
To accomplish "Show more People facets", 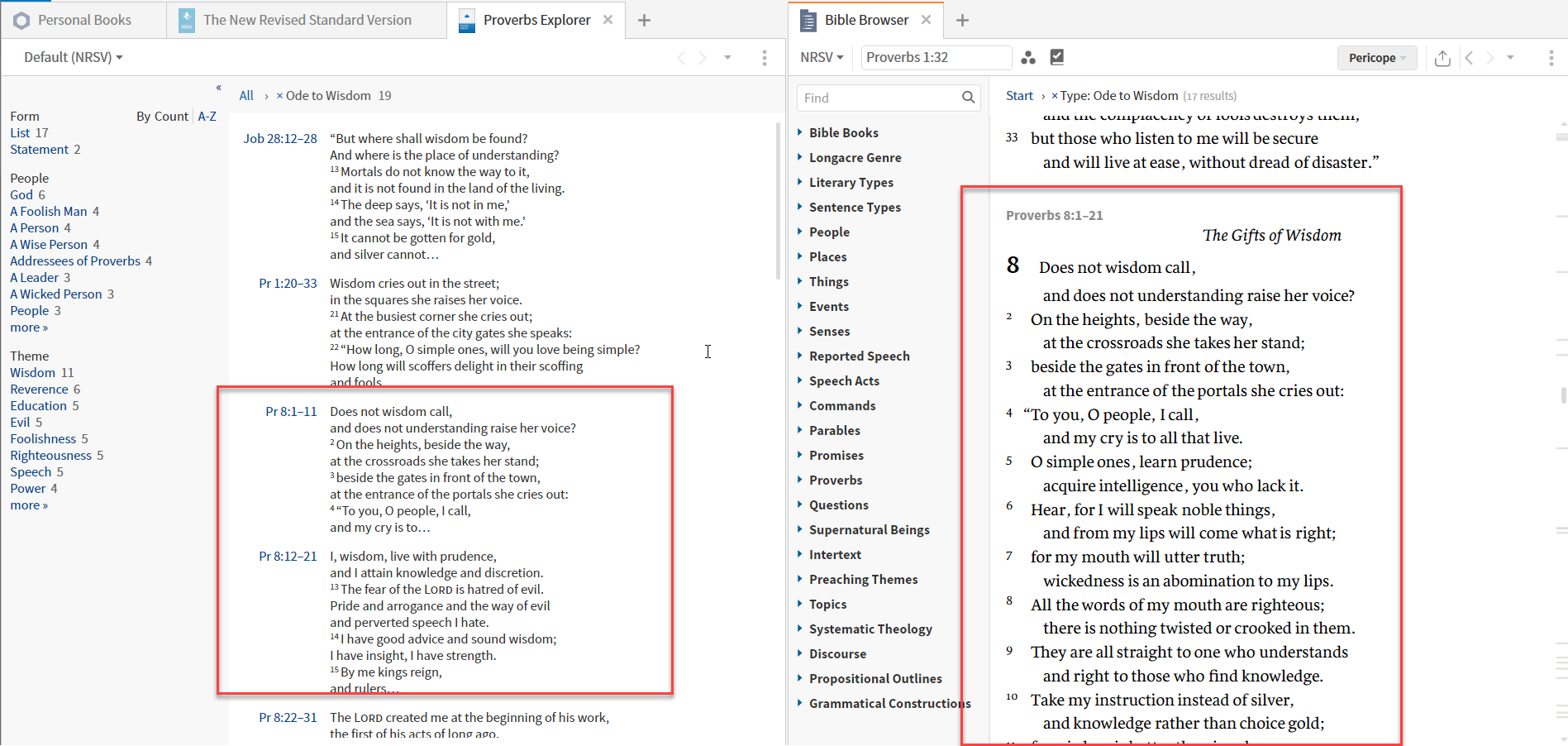I will [29, 328].
